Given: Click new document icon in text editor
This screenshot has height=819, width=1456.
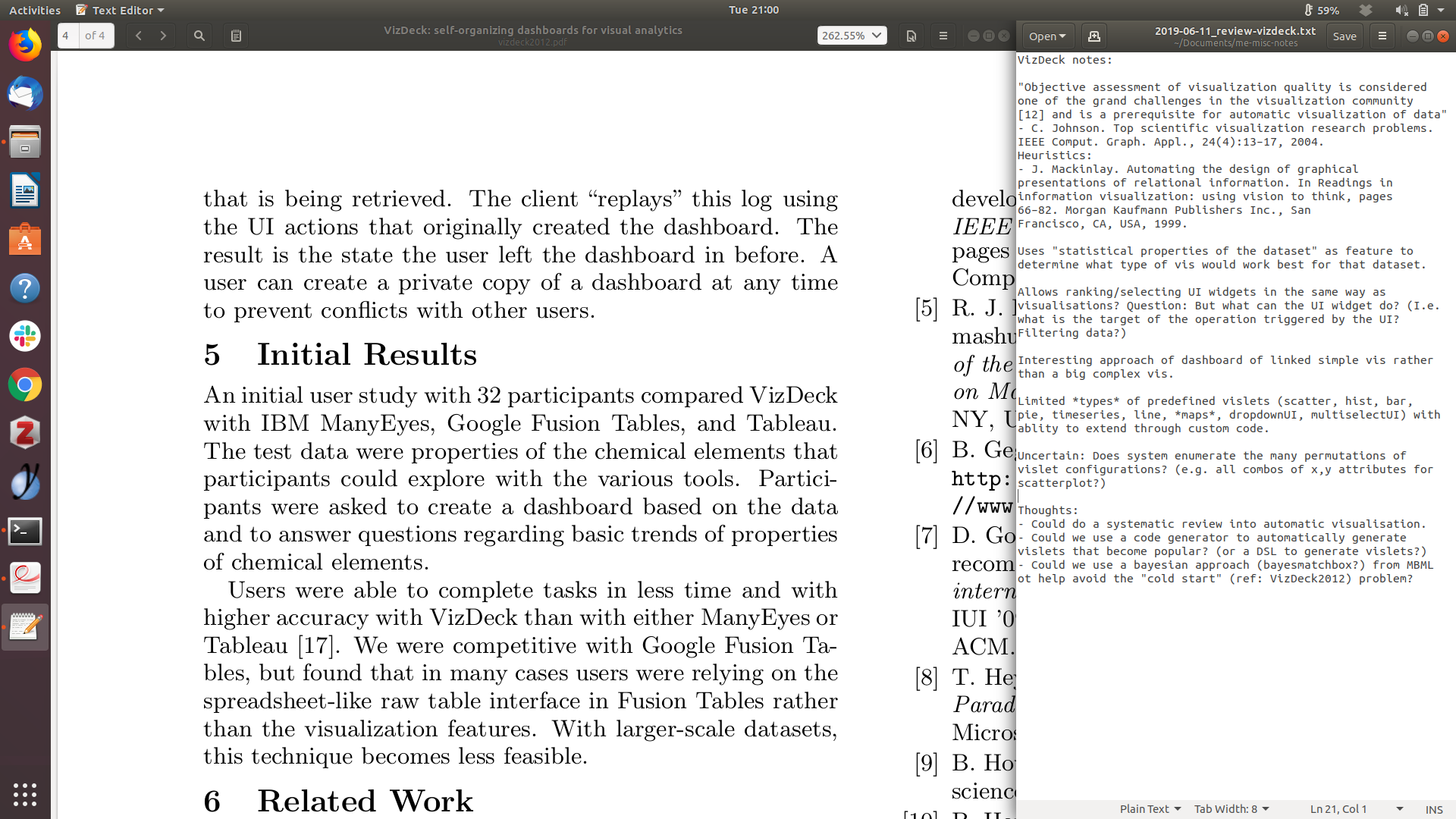Looking at the screenshot, I should (x=1094, y=36).
